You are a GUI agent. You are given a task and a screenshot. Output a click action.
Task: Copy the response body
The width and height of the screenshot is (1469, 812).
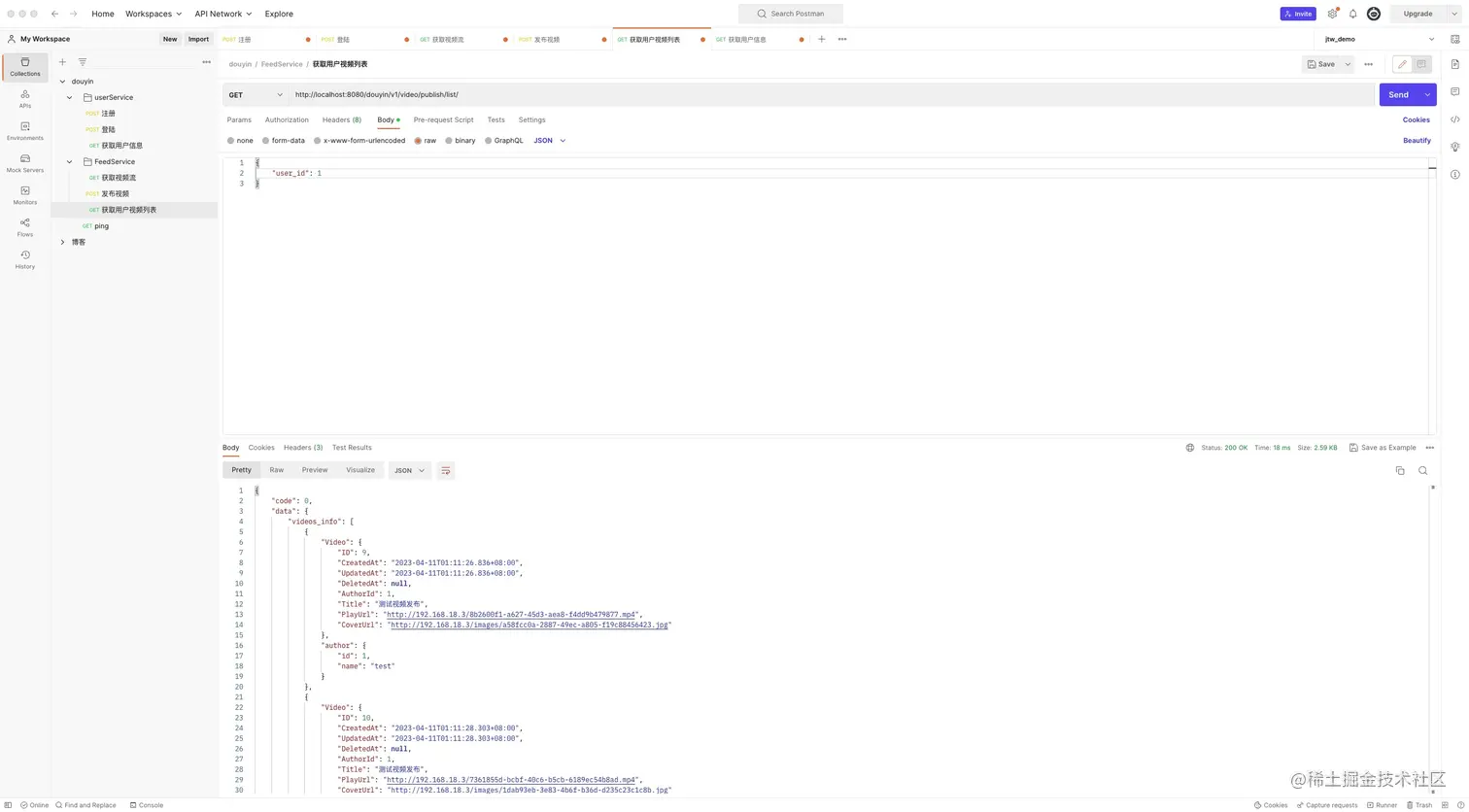(1400, 470)
